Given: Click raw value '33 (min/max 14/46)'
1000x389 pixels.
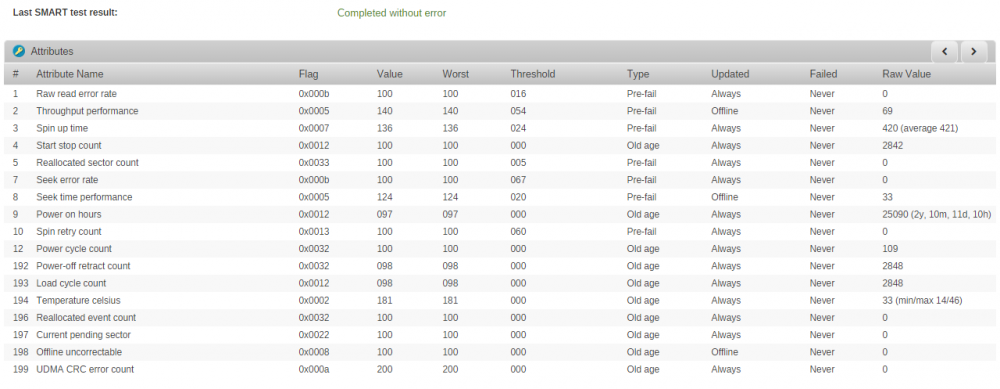Looking at the screenshot, I should [x=923, y=300].
